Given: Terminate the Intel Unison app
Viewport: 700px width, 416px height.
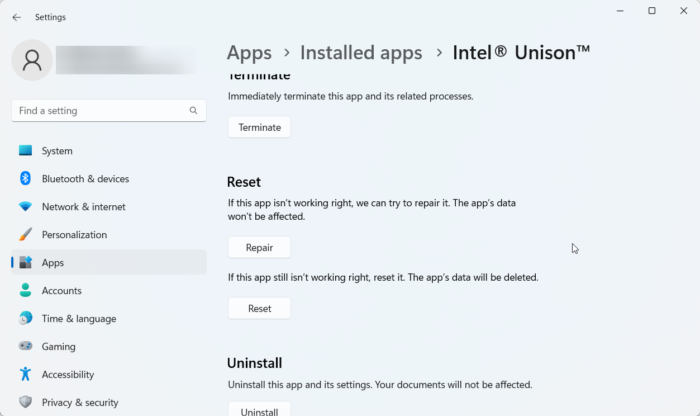Looking at the screenshot, I should [x=259, y=127].
